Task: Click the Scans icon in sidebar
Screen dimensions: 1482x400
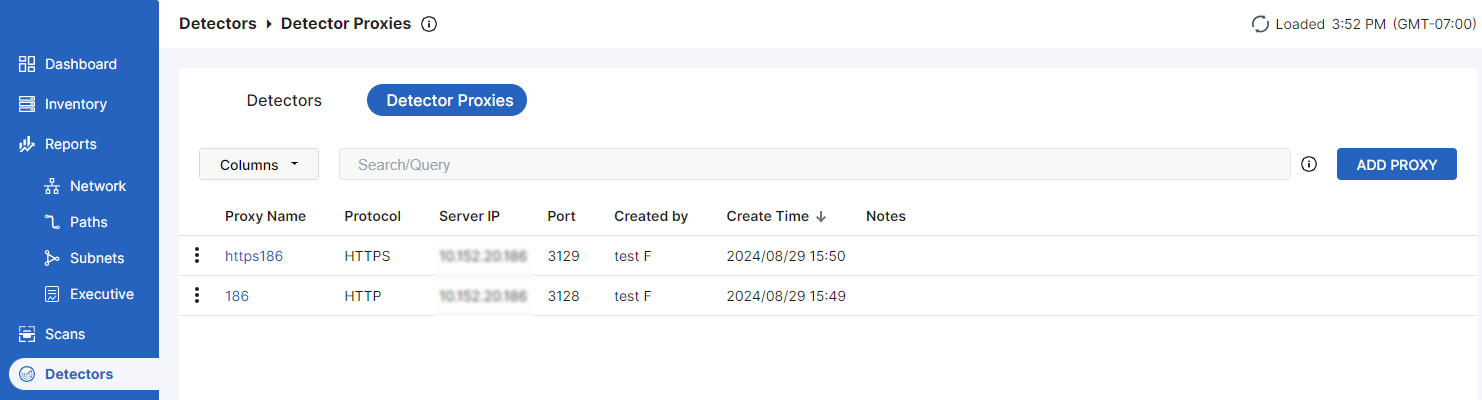Action: pyautogui.click(x=27, y=334)
